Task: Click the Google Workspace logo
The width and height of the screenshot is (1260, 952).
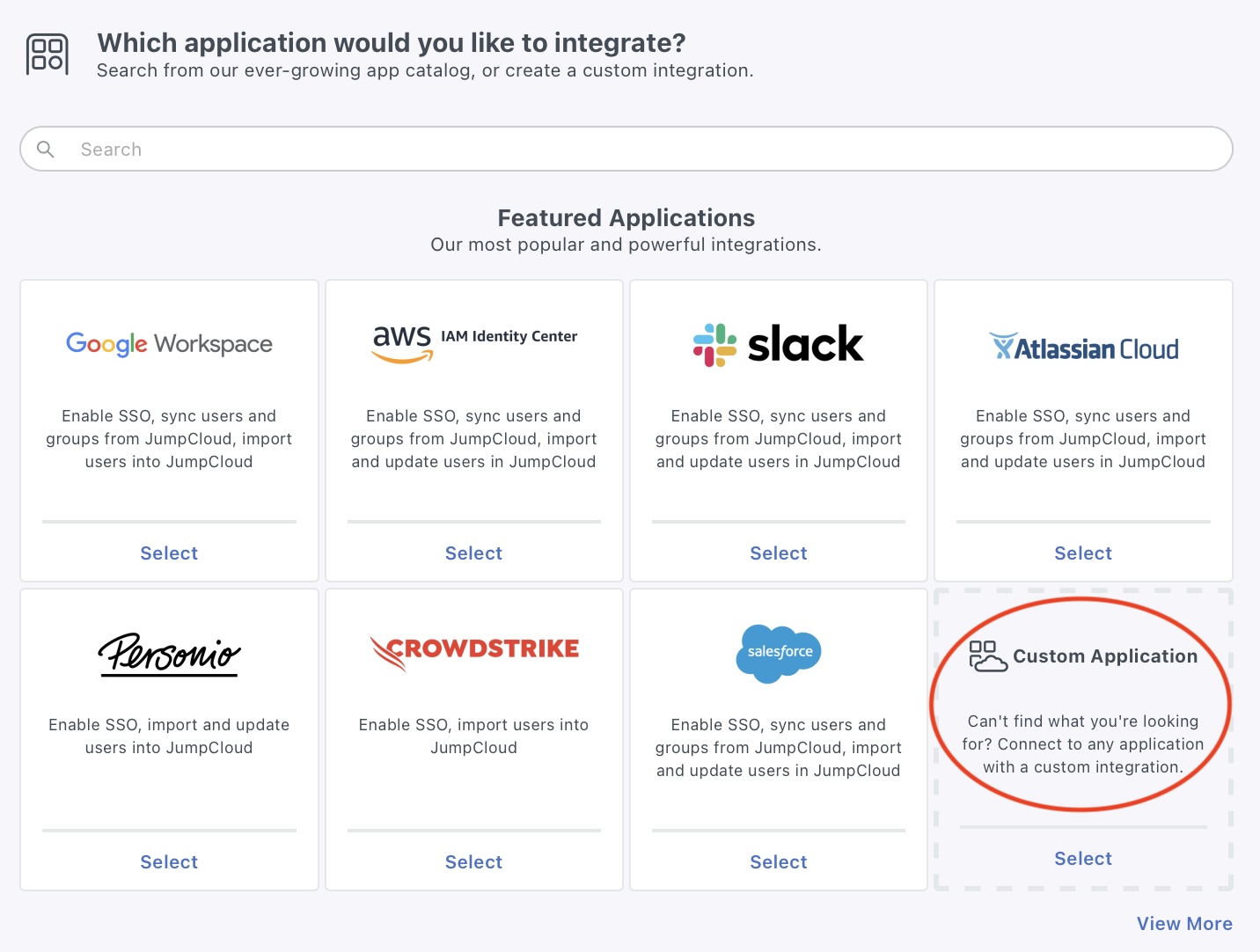Action: pos(168,344)
